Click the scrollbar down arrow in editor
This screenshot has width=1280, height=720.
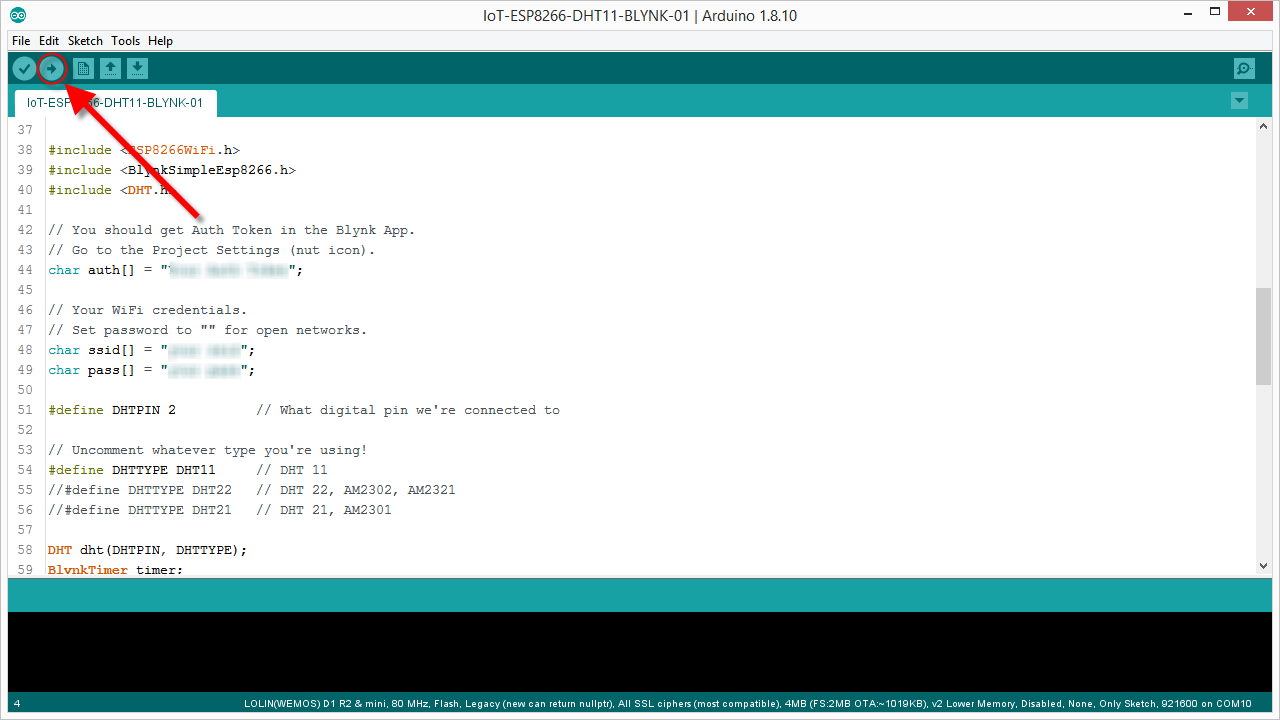coord(1264,566)
